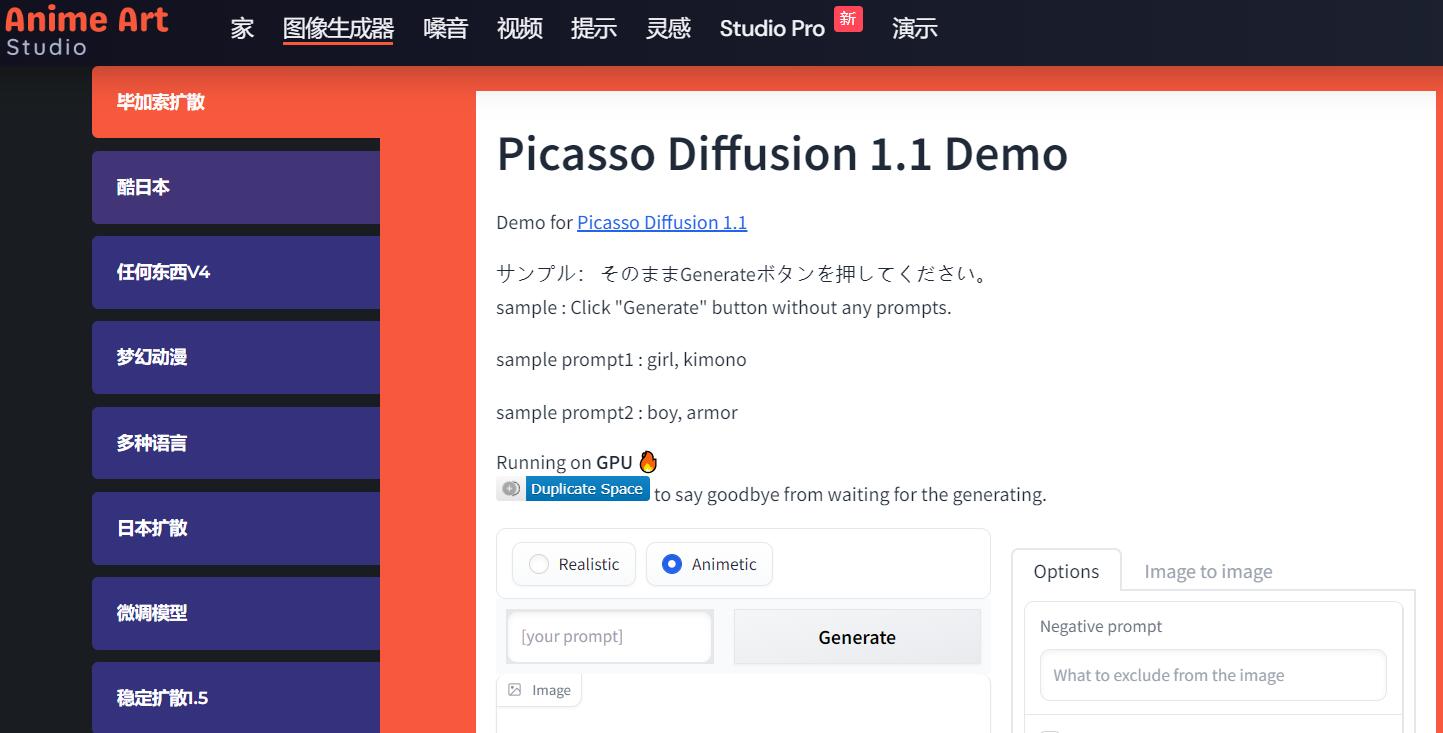This screenshot has width=1443, height=733.
Task: Focus the Negative prompt input field
Action: [1213, 675]
